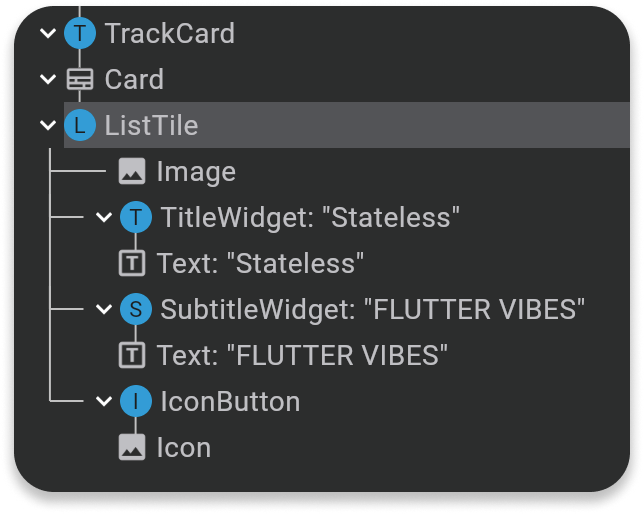
Task: Click the SubtitleWidget blue S icon
Action: 135,309
